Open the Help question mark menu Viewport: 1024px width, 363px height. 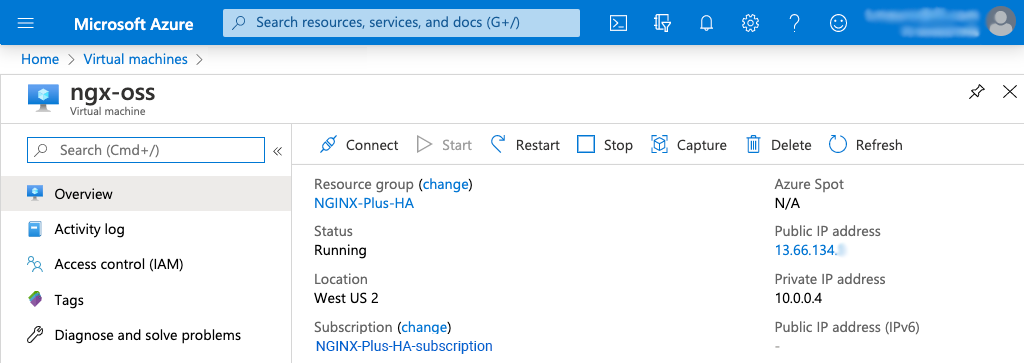pos(794,24)
